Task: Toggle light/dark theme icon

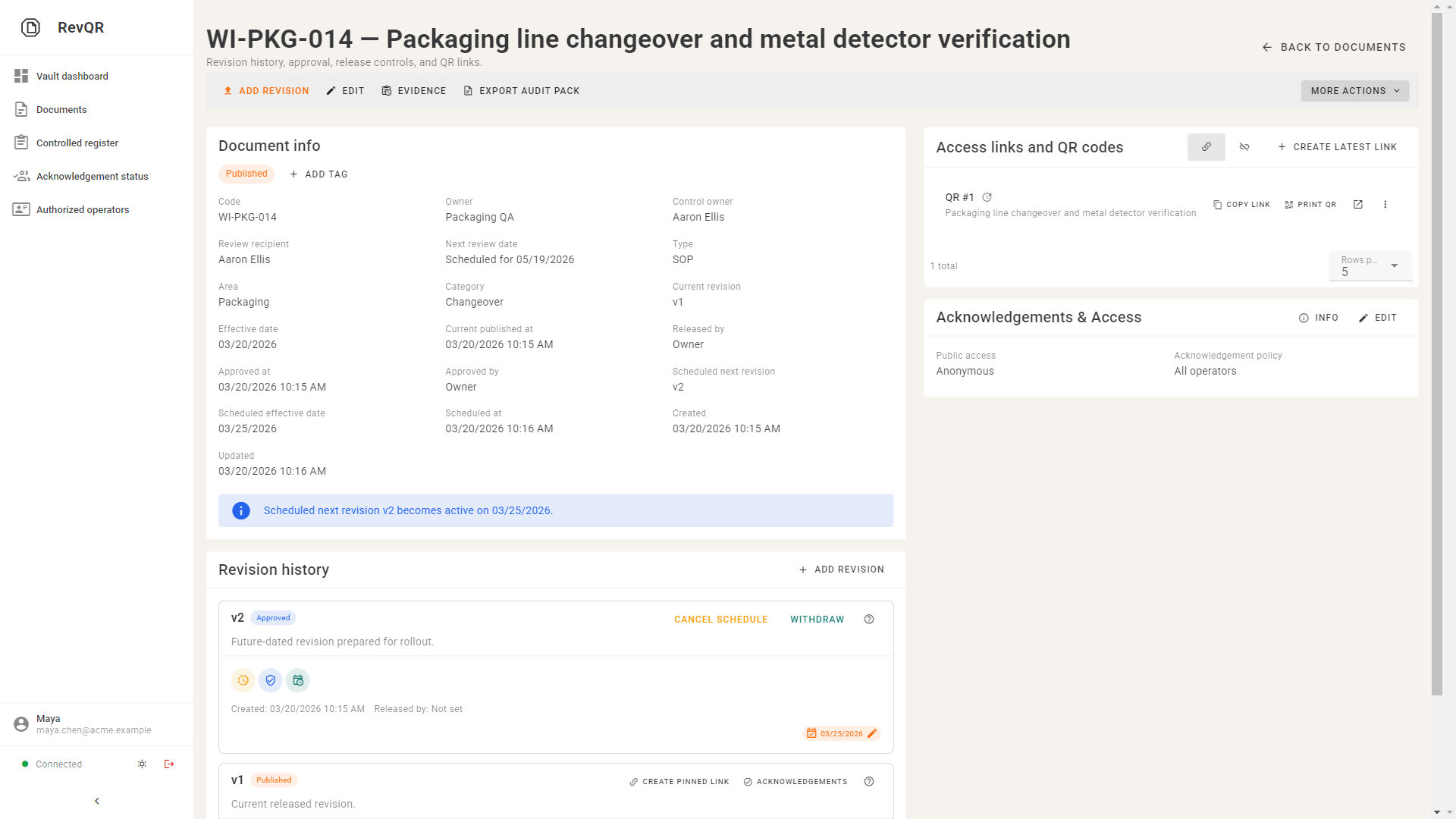Action: point(142,764)
